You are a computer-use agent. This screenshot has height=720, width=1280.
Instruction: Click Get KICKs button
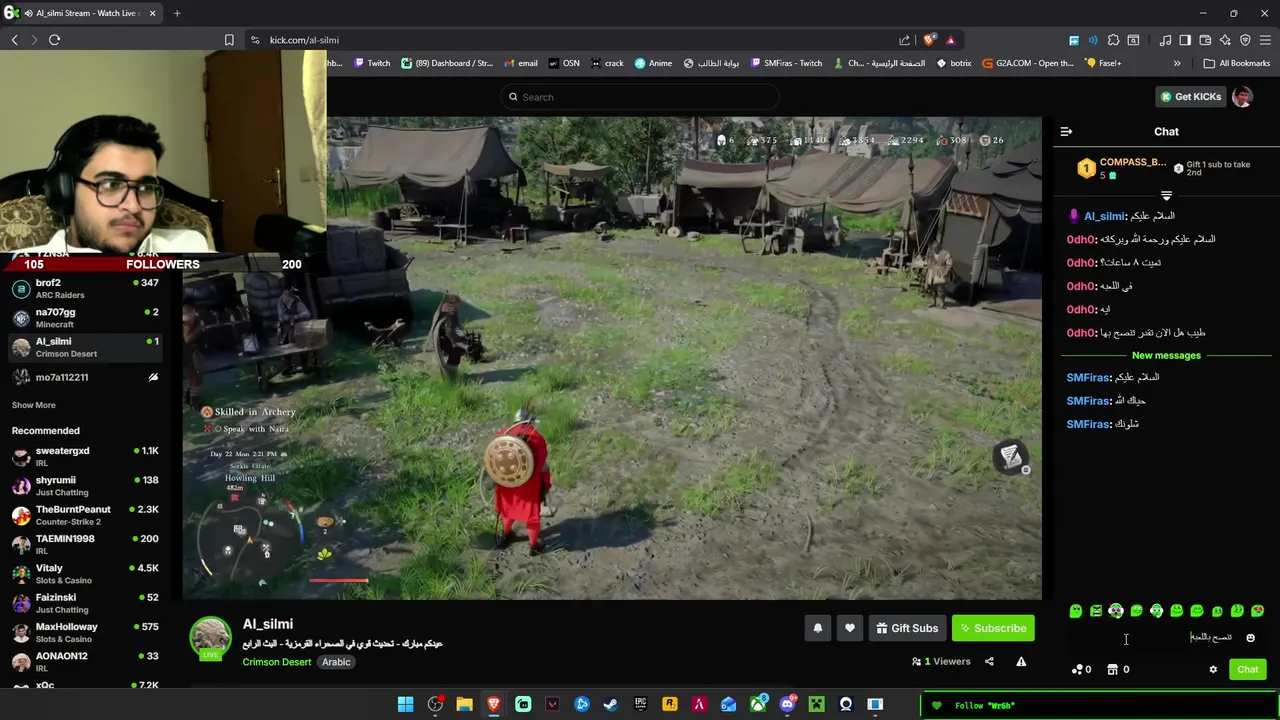click(1191, 97)
